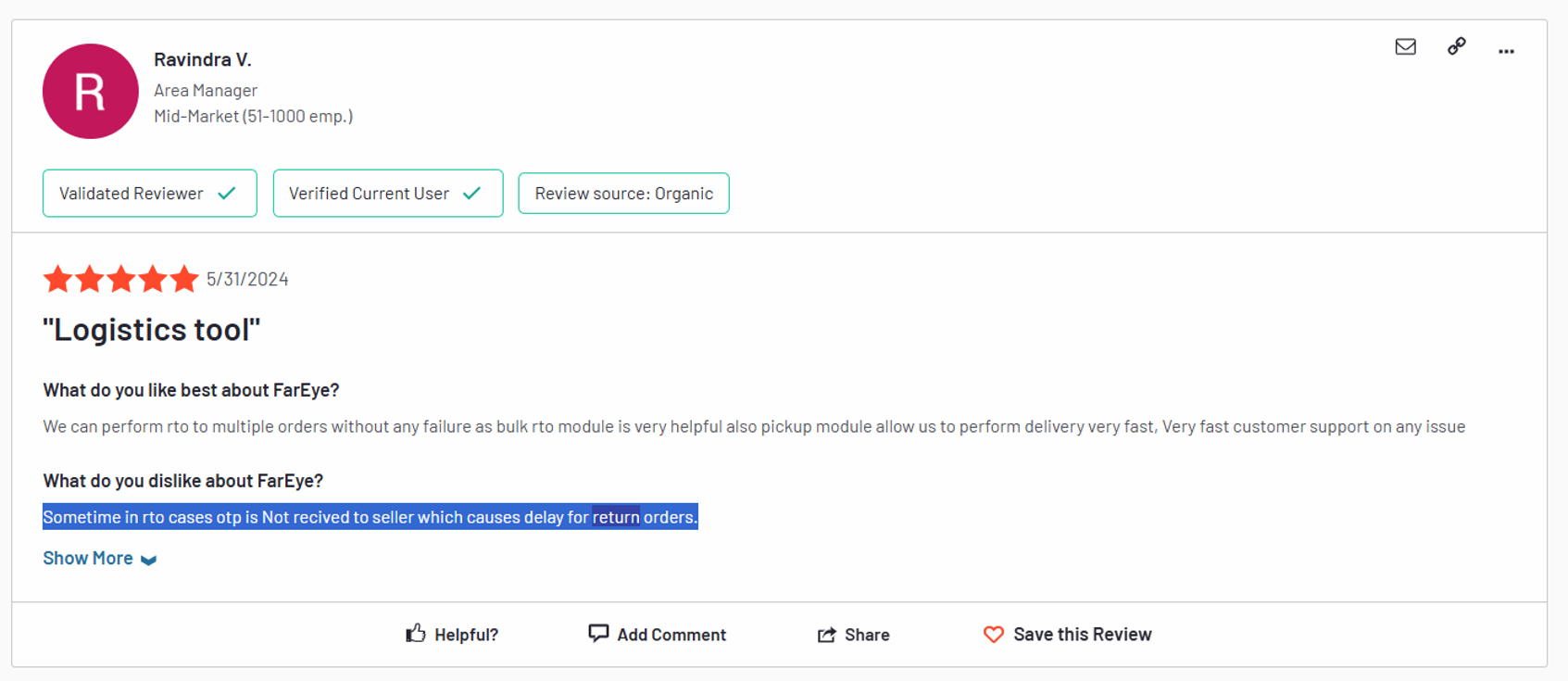
Task: Click the reviewer name Ravindra V.
Action: [203, 59]
